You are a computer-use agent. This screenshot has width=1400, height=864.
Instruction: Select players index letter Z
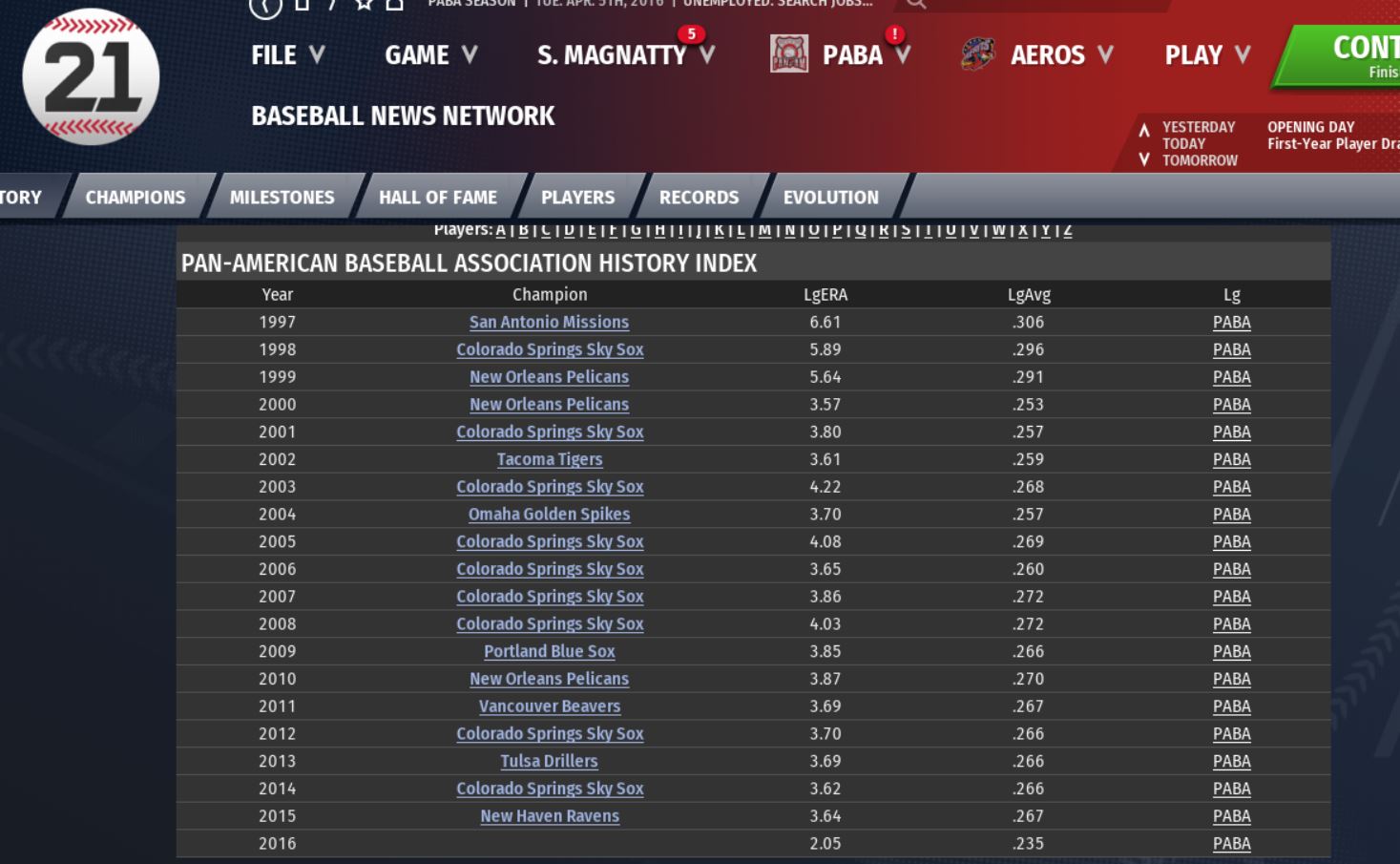click(1068, 230)
